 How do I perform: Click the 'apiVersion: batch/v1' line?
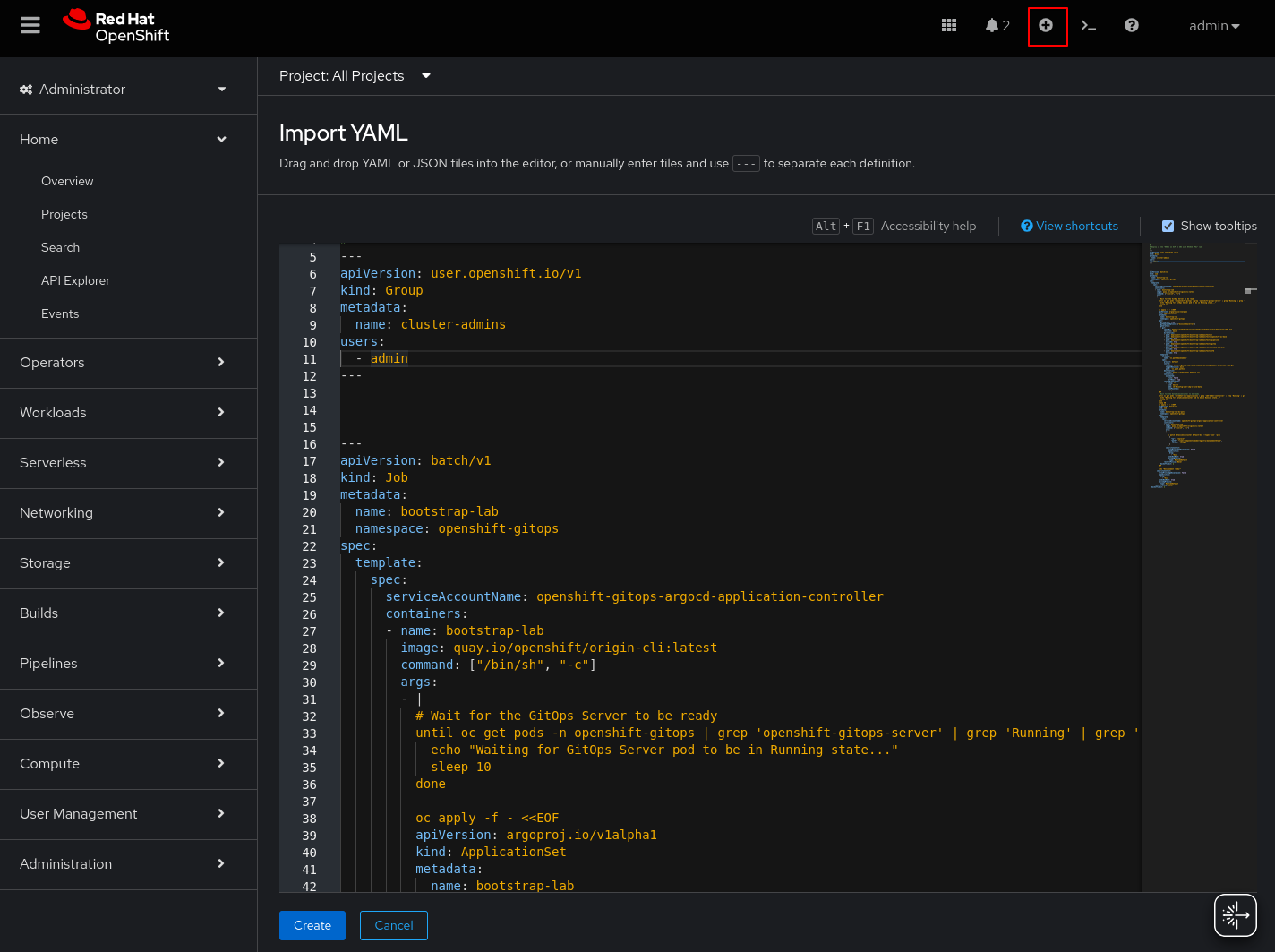coord(415,460)
